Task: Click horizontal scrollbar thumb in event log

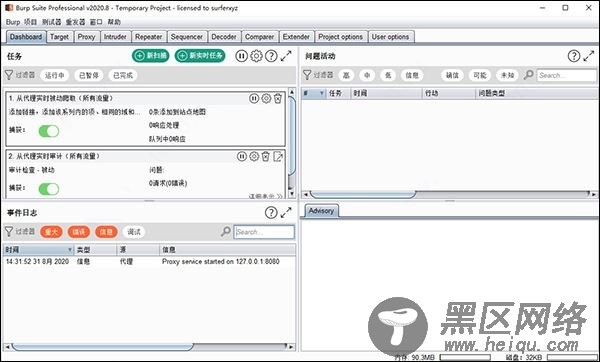Action: click(x=102, y=347)
